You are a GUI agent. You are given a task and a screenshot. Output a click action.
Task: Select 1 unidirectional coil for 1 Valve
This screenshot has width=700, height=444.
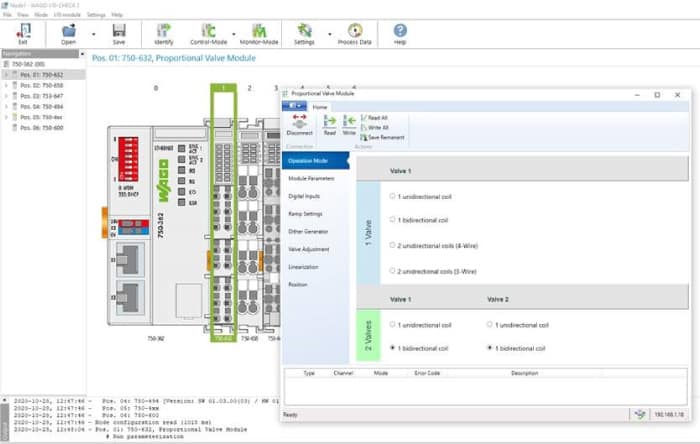click(393, 196)
